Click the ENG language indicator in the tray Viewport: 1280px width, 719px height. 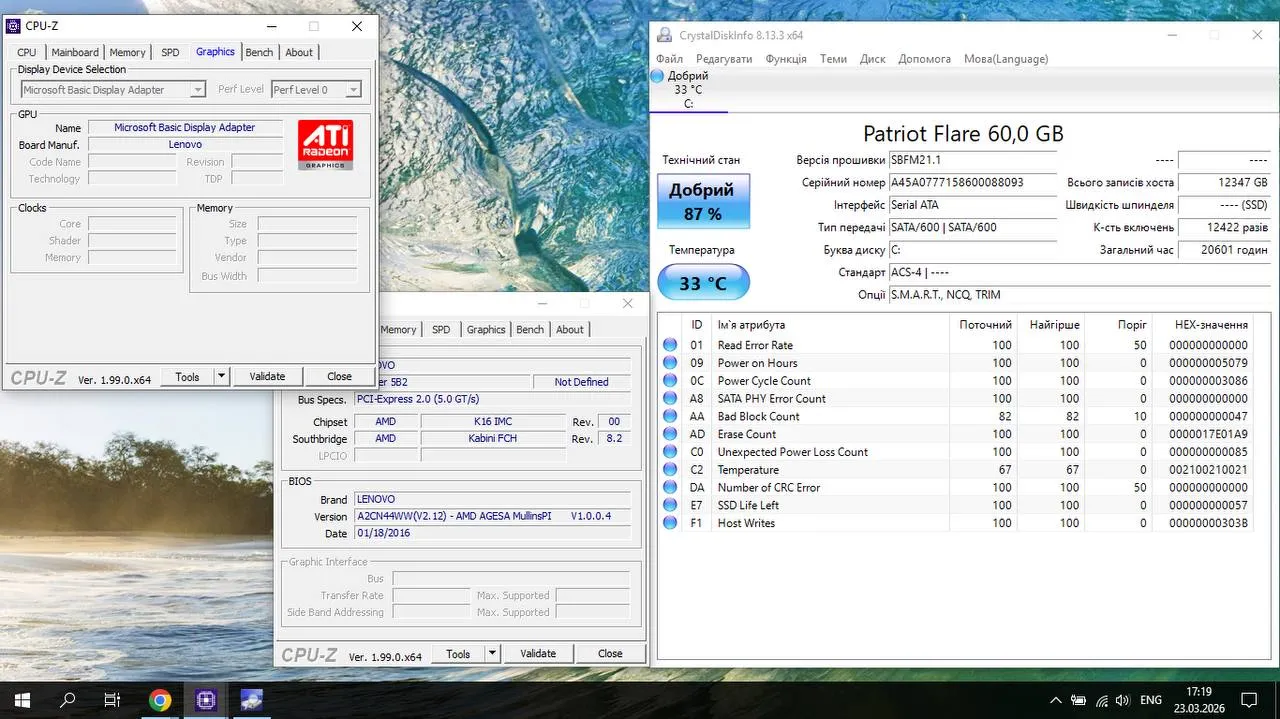coord(1151,700)
